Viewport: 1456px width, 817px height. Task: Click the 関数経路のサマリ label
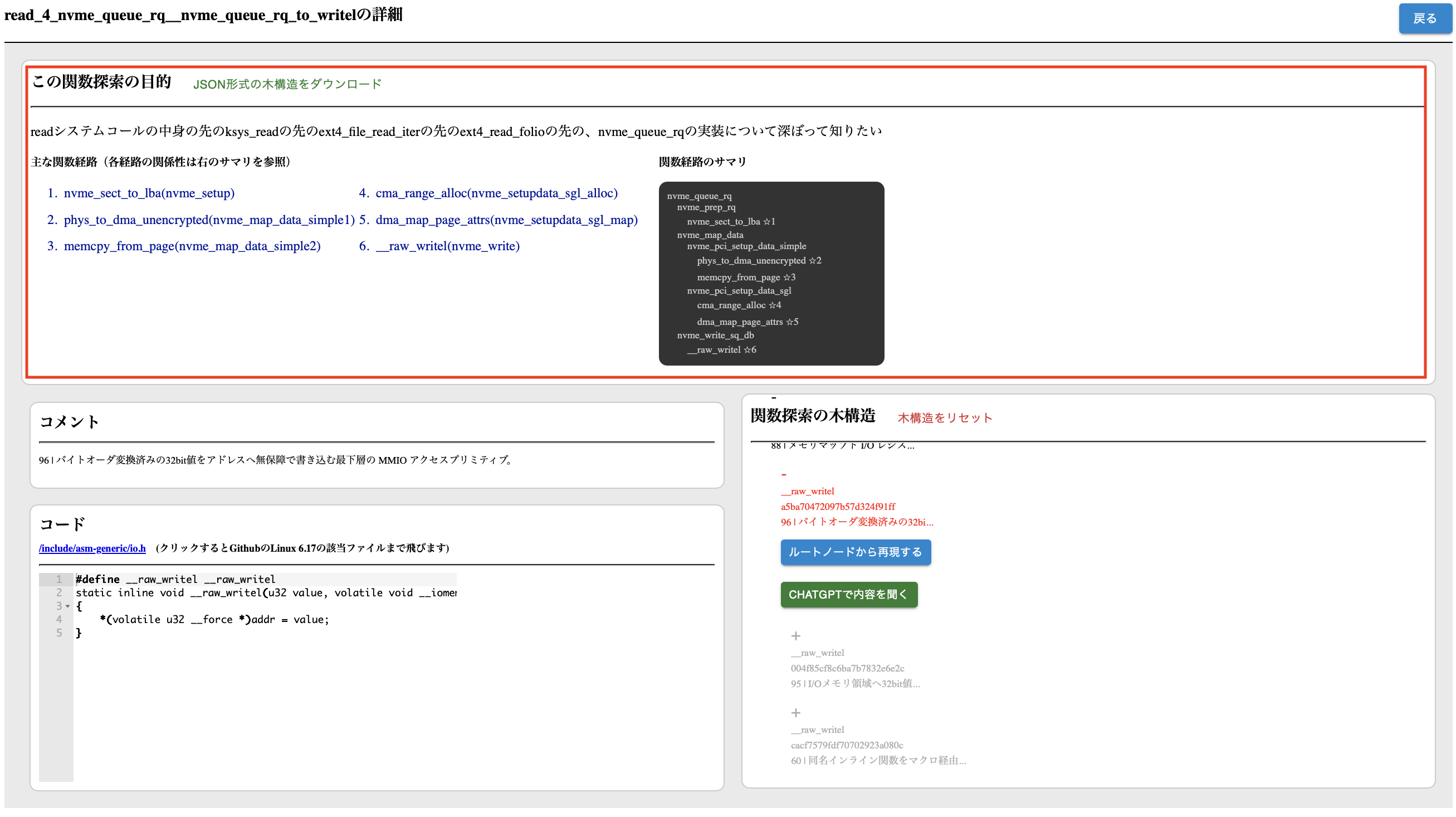702,162
